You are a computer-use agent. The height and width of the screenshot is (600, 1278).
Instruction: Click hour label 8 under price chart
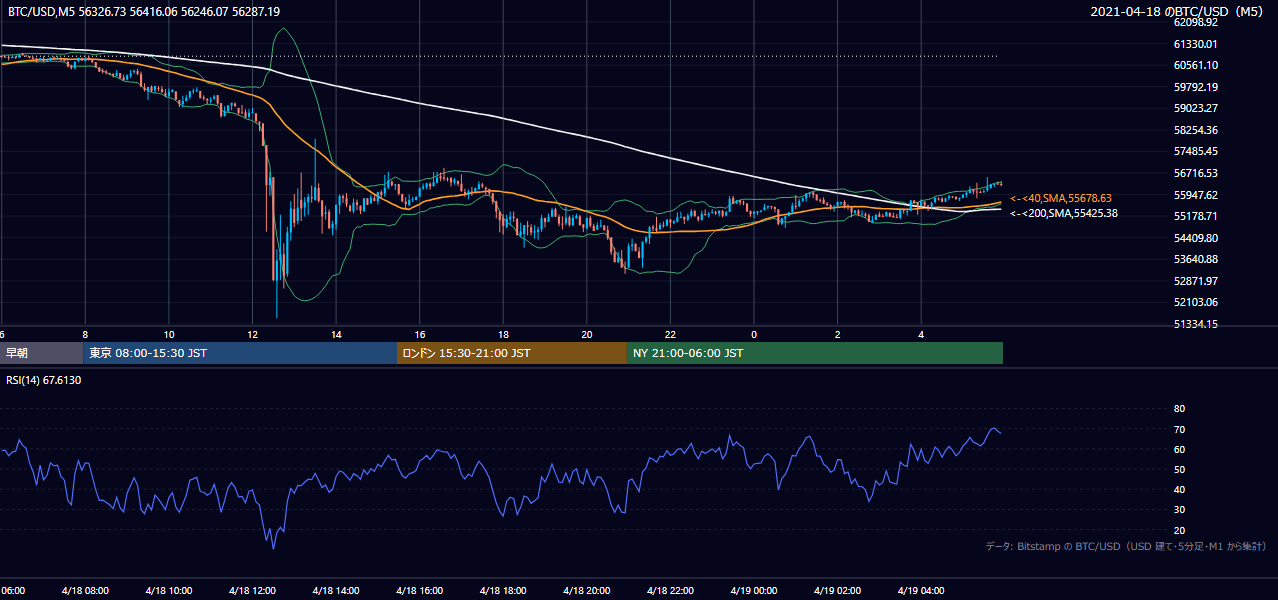85,335
